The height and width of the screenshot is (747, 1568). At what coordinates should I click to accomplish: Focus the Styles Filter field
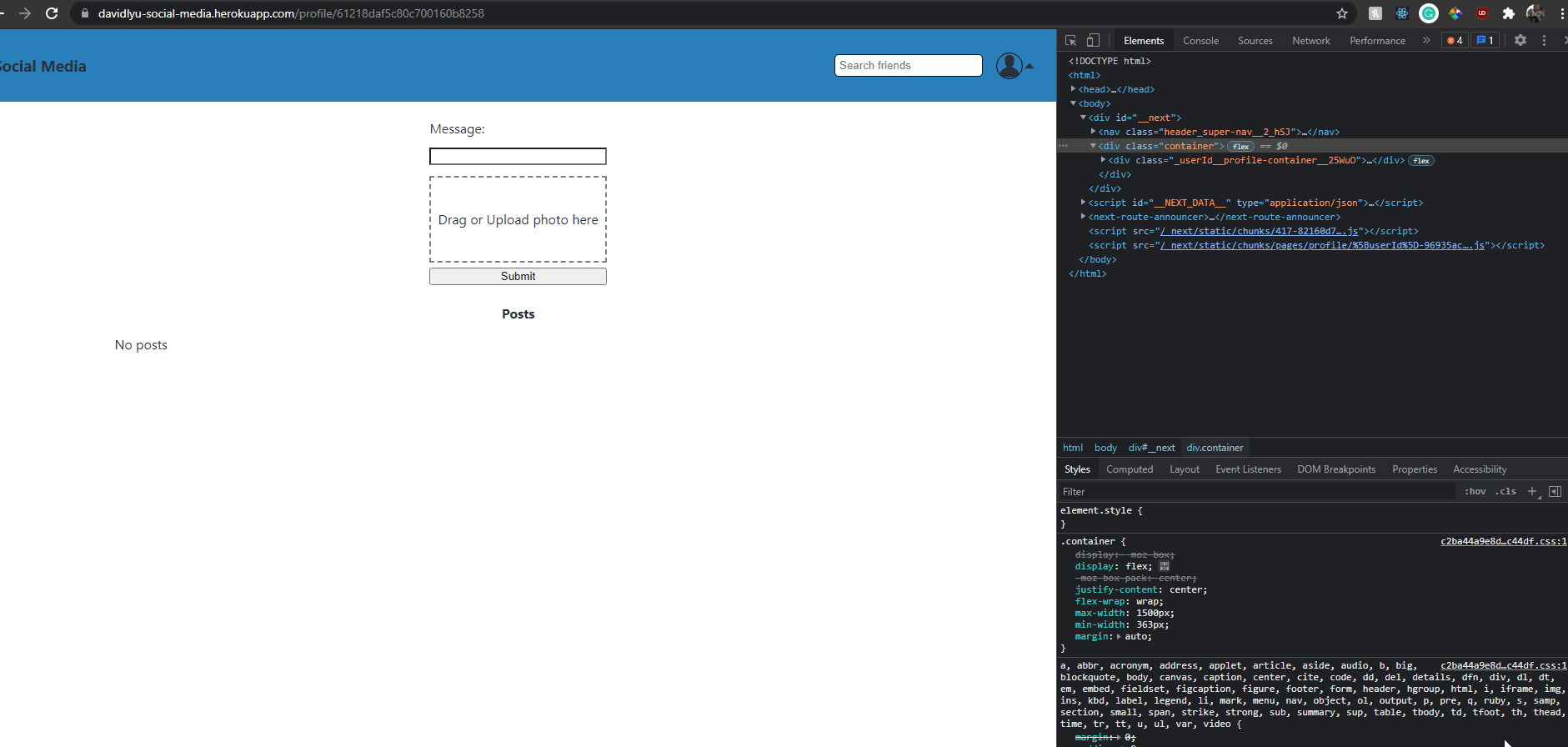pyautogui.click(x=1257, y=492)
